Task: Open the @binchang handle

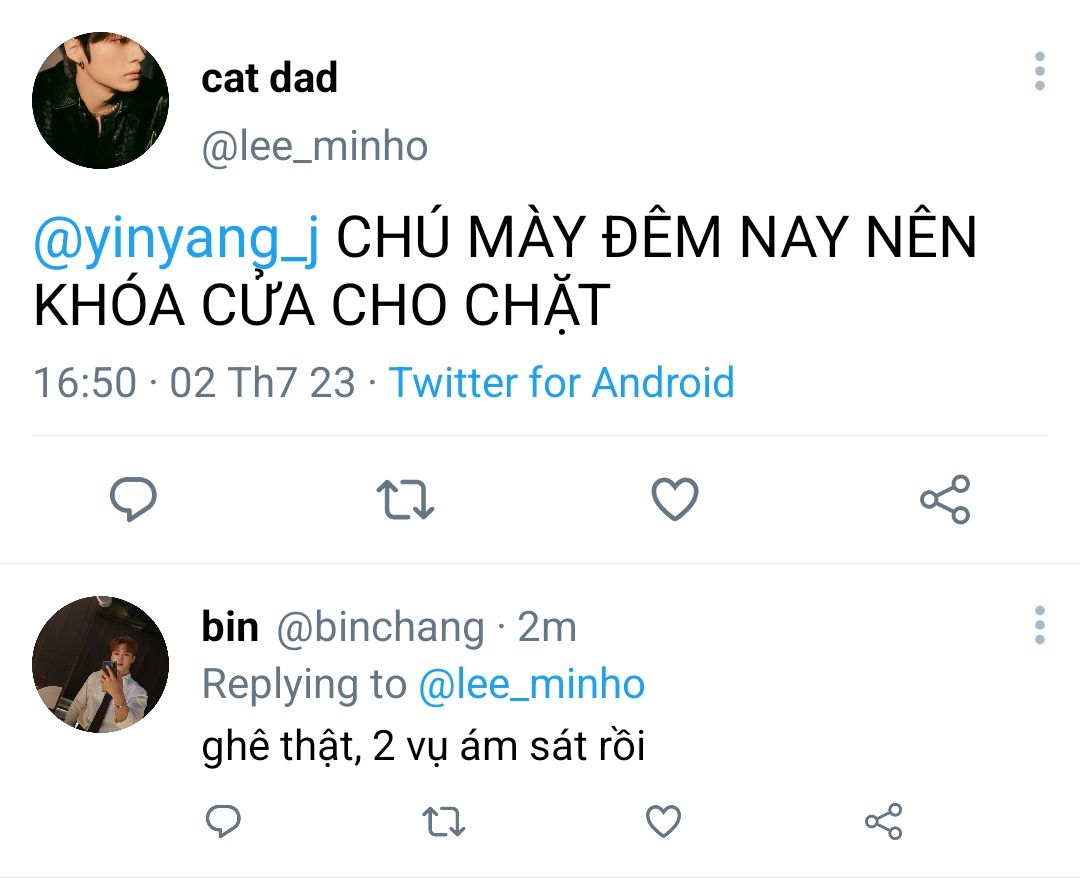Action: point(379,627)
